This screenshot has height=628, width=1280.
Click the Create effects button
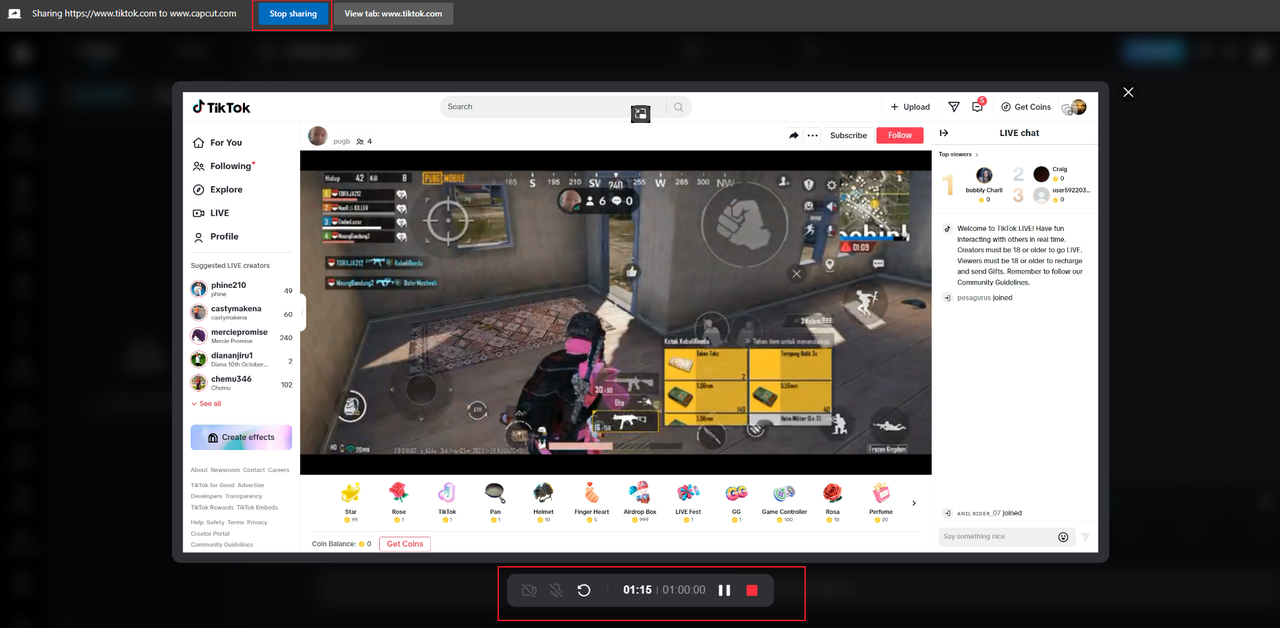click(241, 437)
